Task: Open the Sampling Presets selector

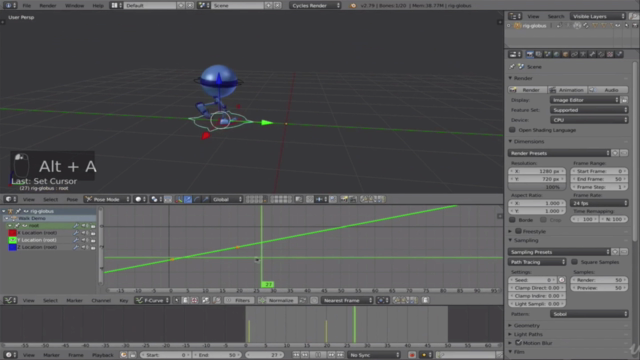Action: [559, 252]
